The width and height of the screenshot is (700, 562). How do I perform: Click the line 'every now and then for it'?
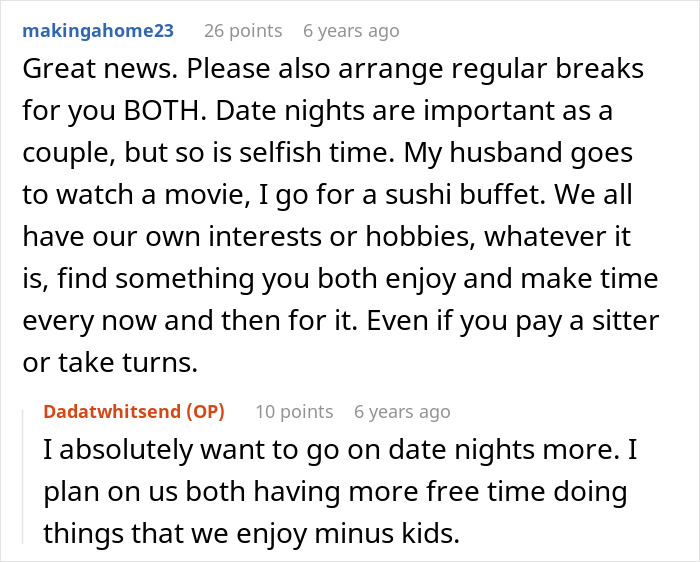(341, 321)
